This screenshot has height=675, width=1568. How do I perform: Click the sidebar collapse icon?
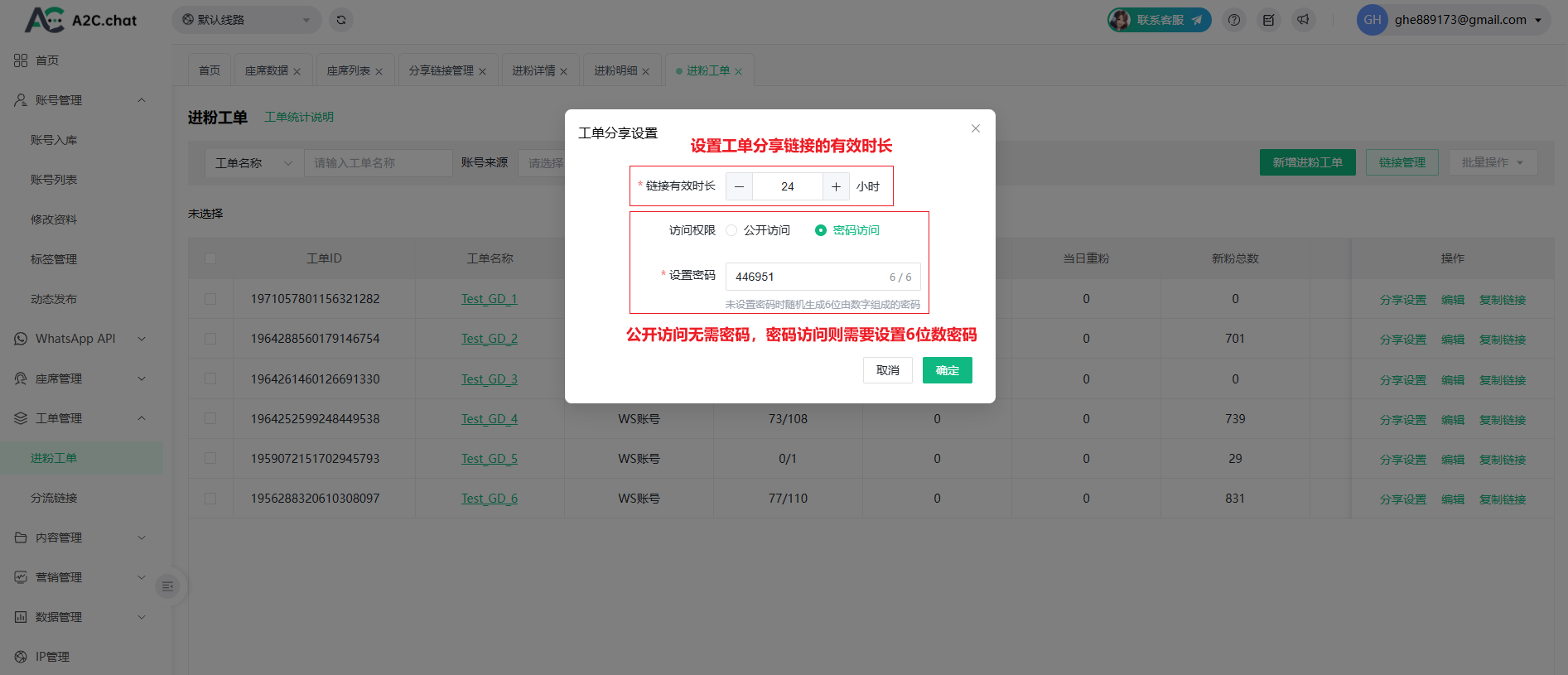tap(167, 586)
